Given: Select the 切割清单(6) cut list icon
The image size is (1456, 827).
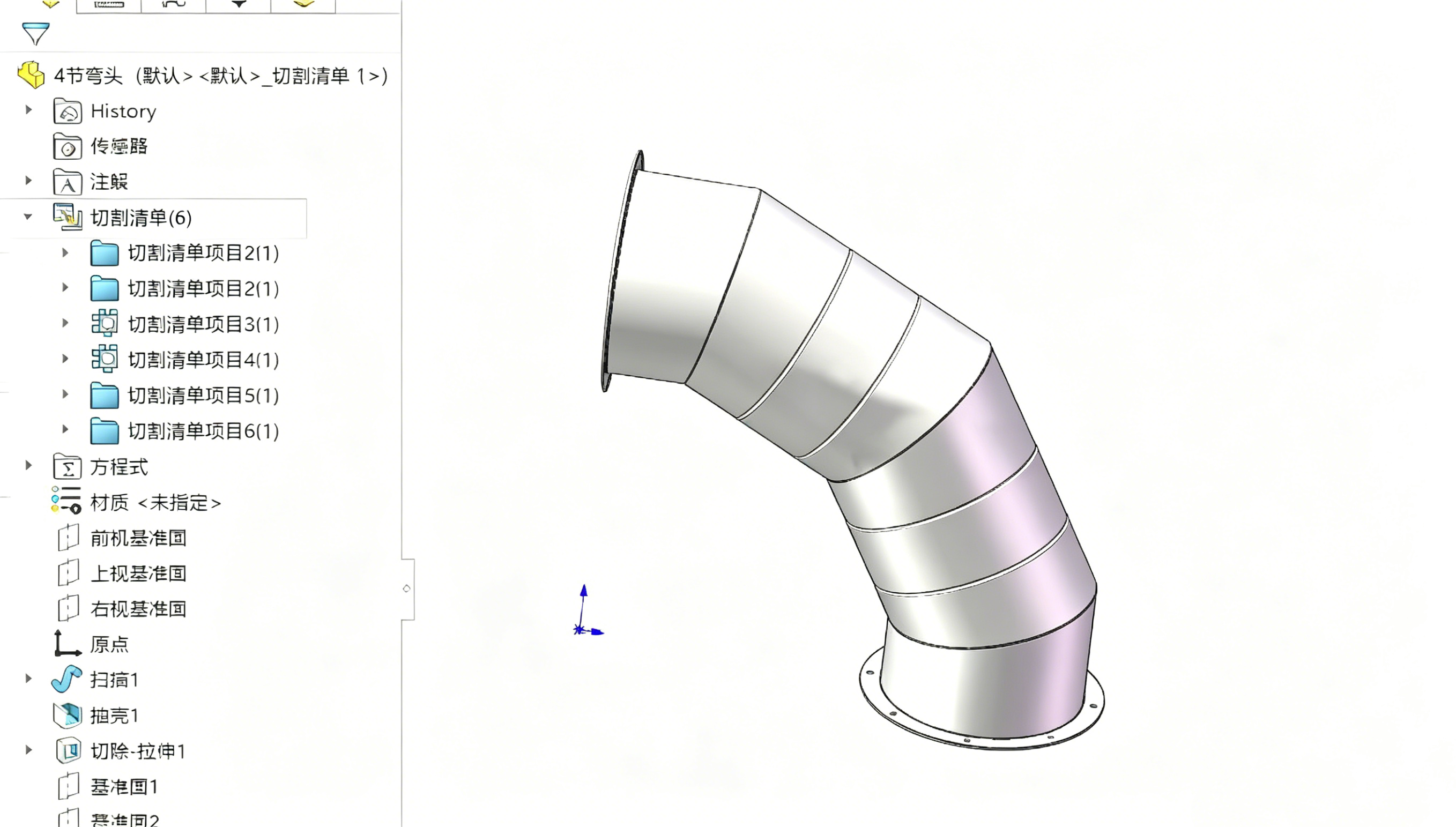Looking at the screenshot, I should pyautogui.click(x=68, y=218).
